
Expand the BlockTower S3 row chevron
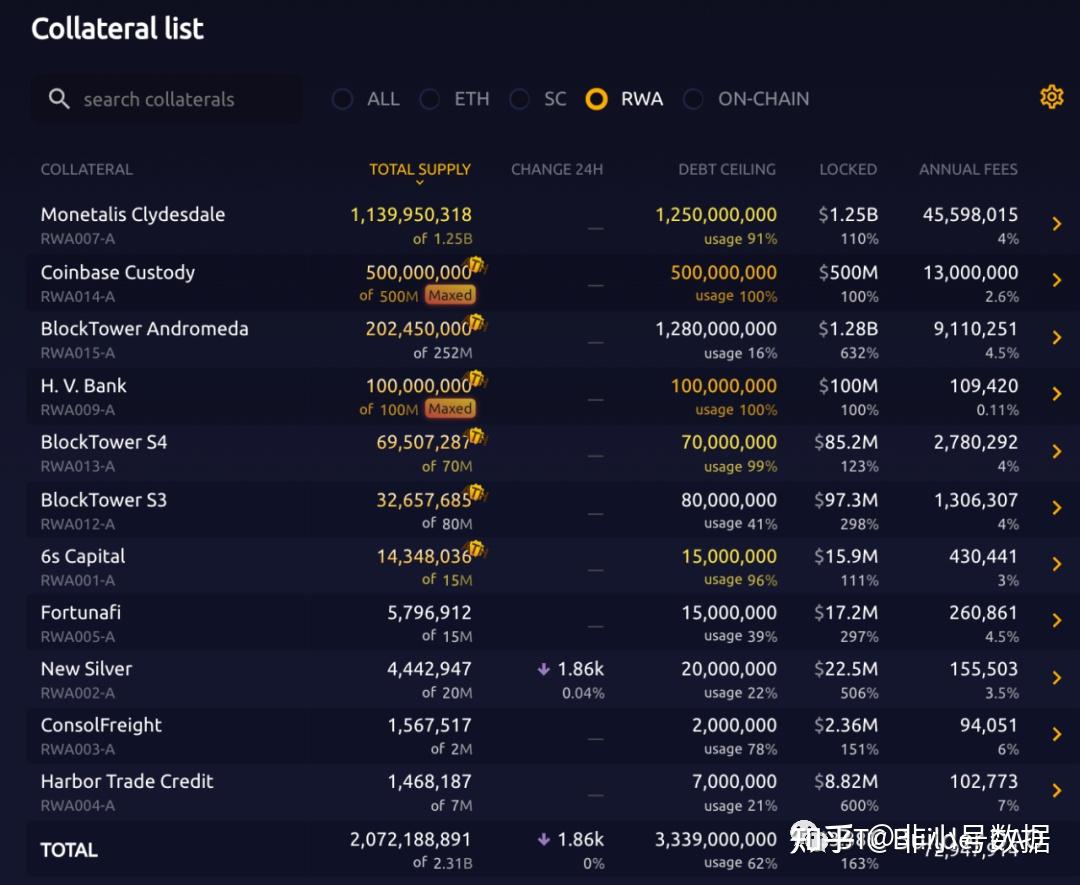click(x=1057, y=508)
